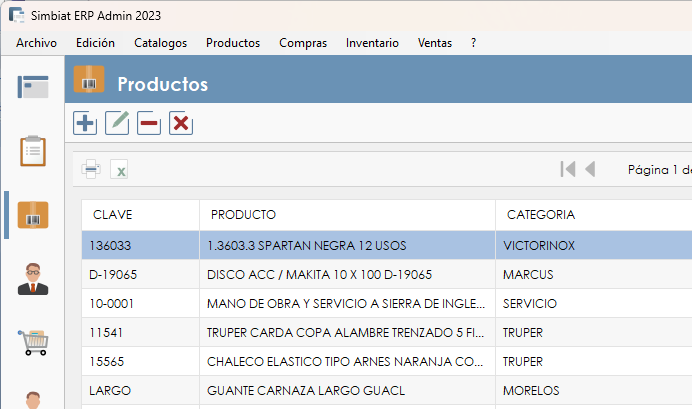
Task: Click the red minus remove icon
Action: [149, 123]
